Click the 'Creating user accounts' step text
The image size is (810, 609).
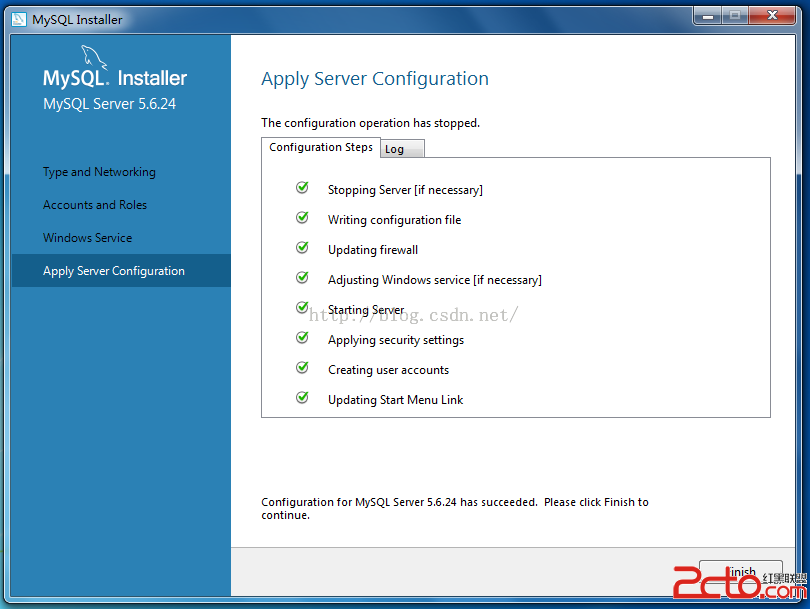click(388, 370)
